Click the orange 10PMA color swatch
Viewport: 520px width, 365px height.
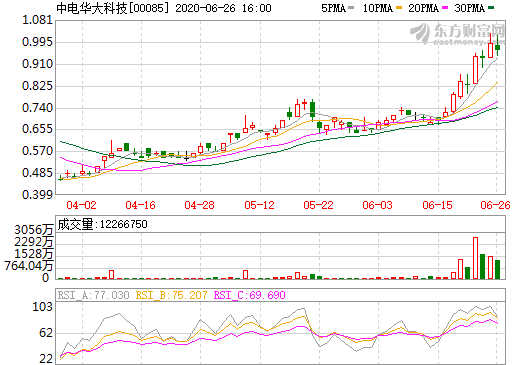point(399,7)
